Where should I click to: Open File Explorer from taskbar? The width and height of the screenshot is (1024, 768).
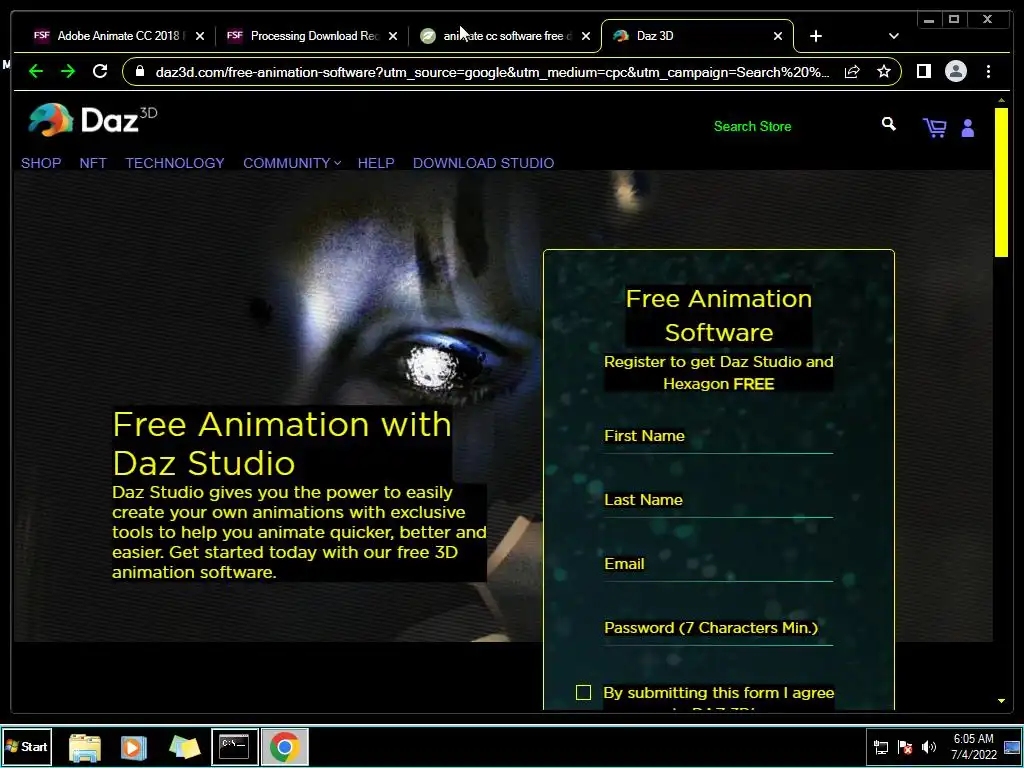[85, 747]
